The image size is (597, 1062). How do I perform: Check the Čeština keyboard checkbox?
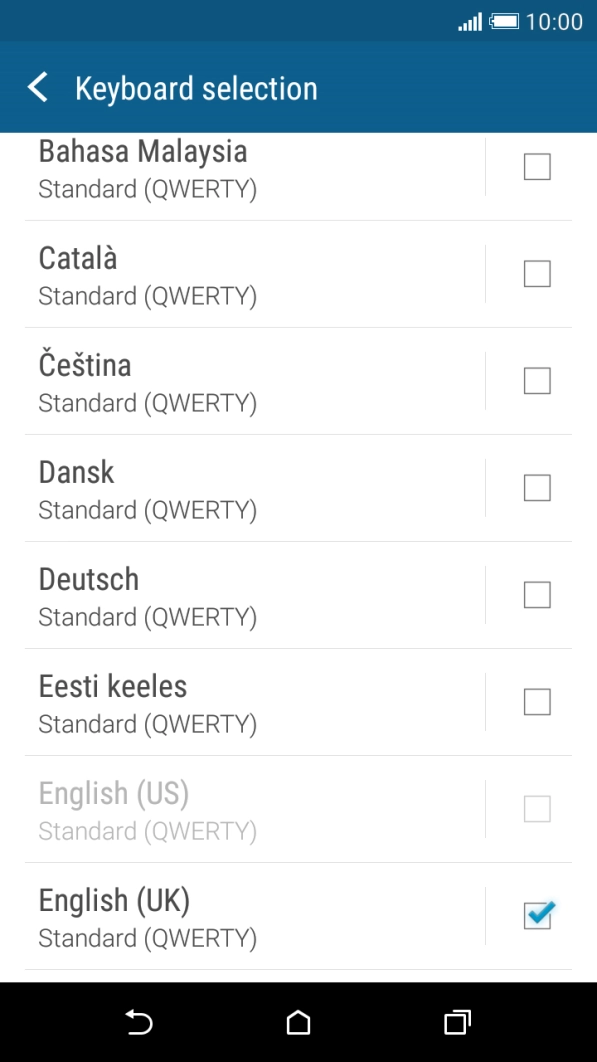point(536,380)
